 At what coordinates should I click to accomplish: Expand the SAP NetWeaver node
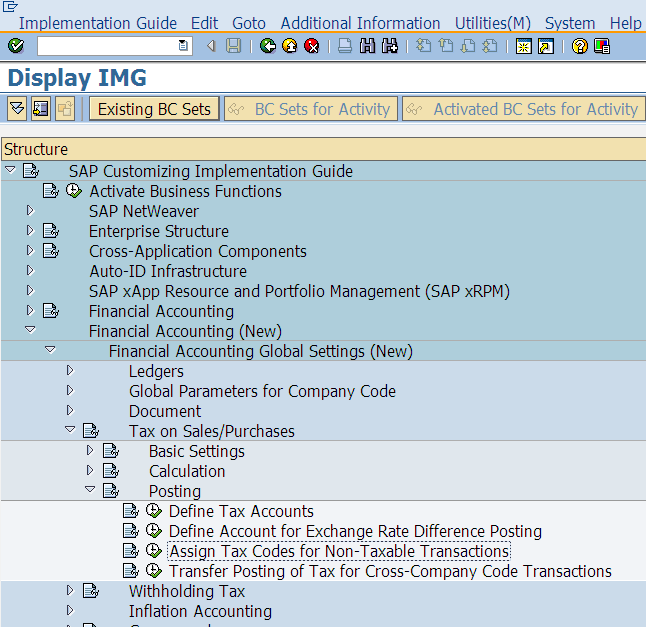(x=30, y=211)
